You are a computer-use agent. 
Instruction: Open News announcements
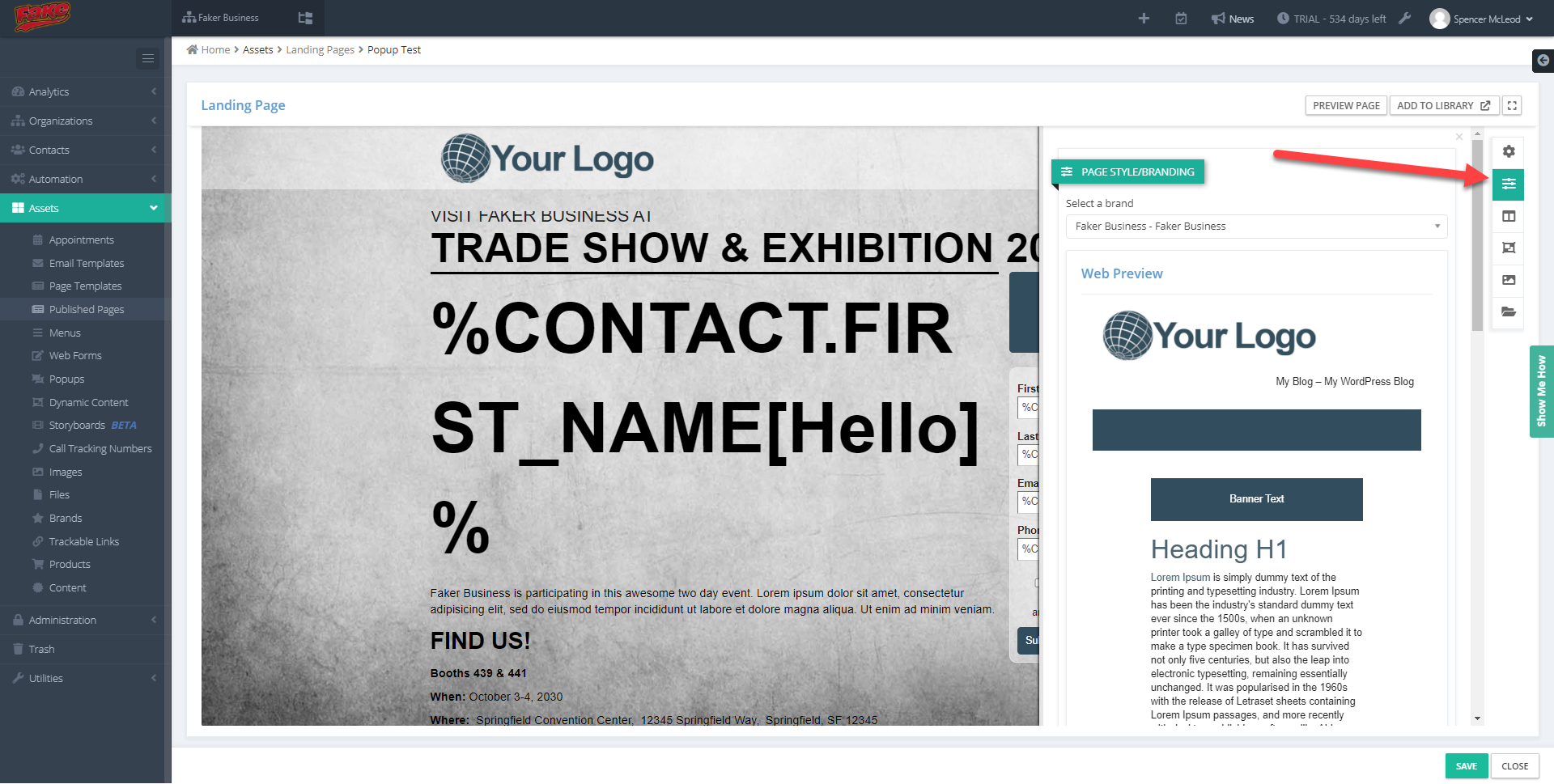(1233, 19)
